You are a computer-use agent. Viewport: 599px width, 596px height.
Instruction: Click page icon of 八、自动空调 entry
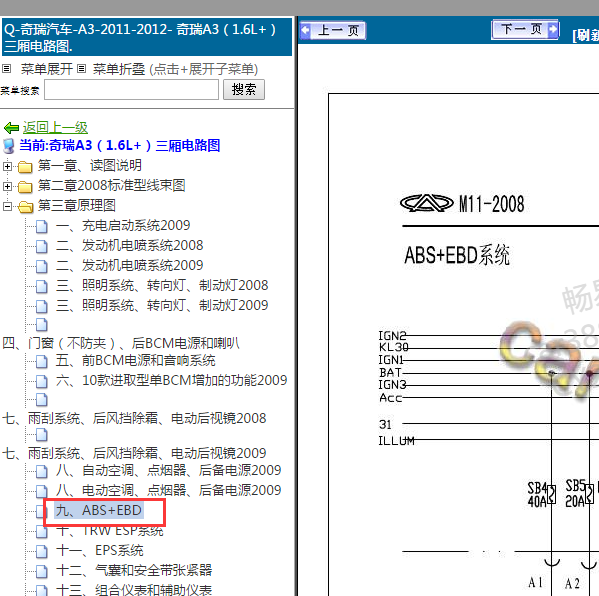[x=42, y=471]
